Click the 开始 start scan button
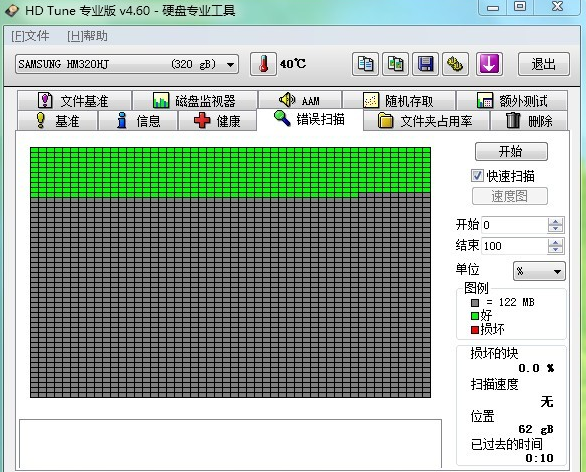586x472 pixels. 511,151
